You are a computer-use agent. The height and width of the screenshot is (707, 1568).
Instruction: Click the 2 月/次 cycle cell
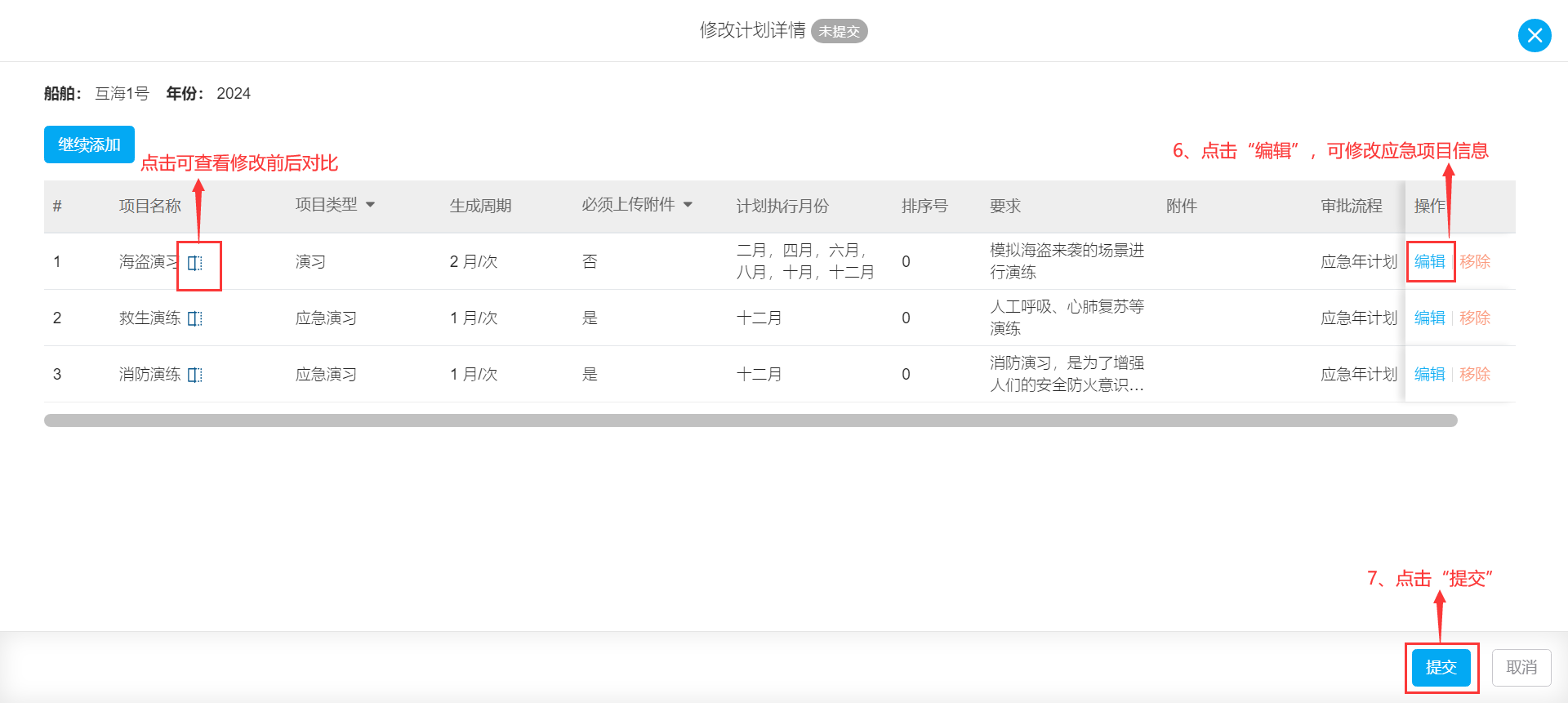click(474, 261)
